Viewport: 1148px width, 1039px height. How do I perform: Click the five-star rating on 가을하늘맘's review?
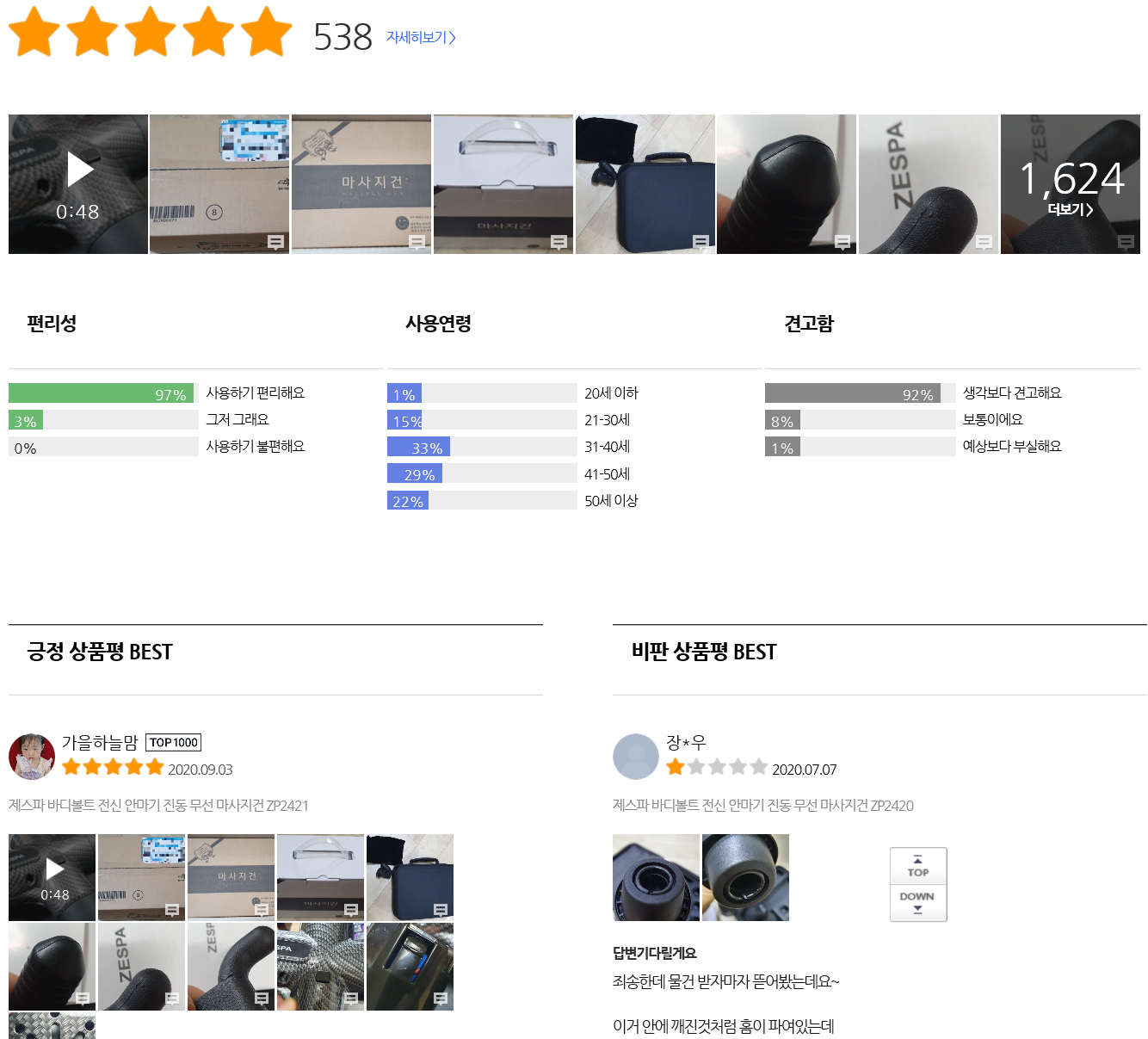click(x=113, y=767)
